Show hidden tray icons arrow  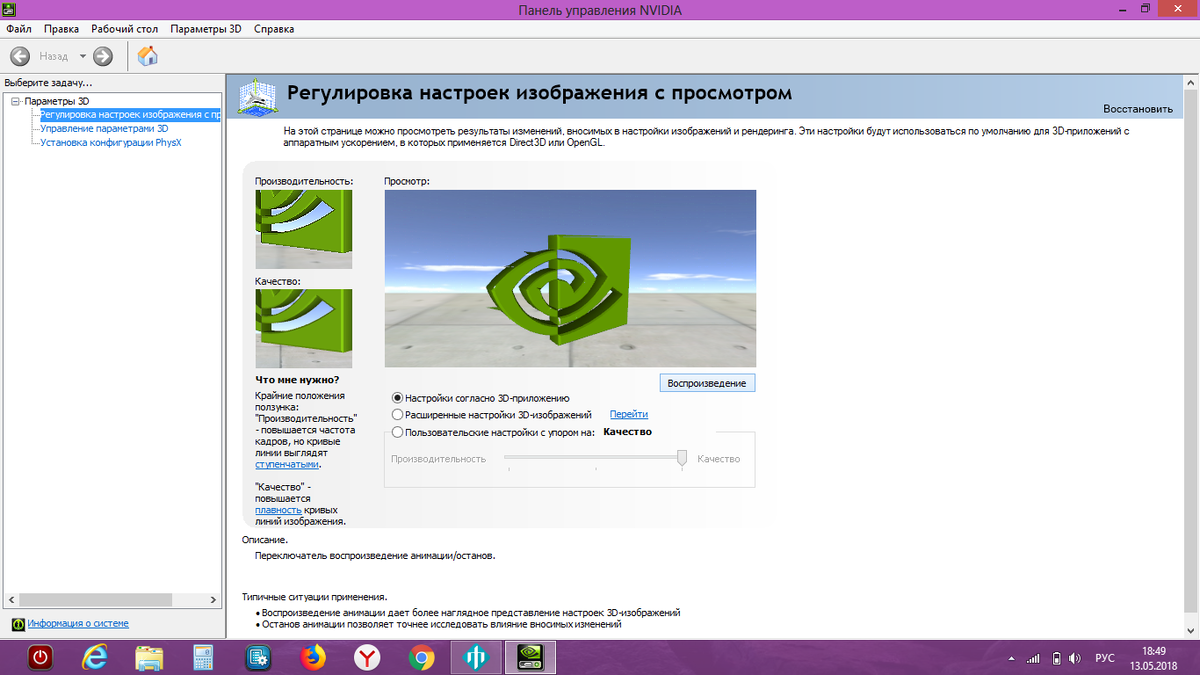1013,658
